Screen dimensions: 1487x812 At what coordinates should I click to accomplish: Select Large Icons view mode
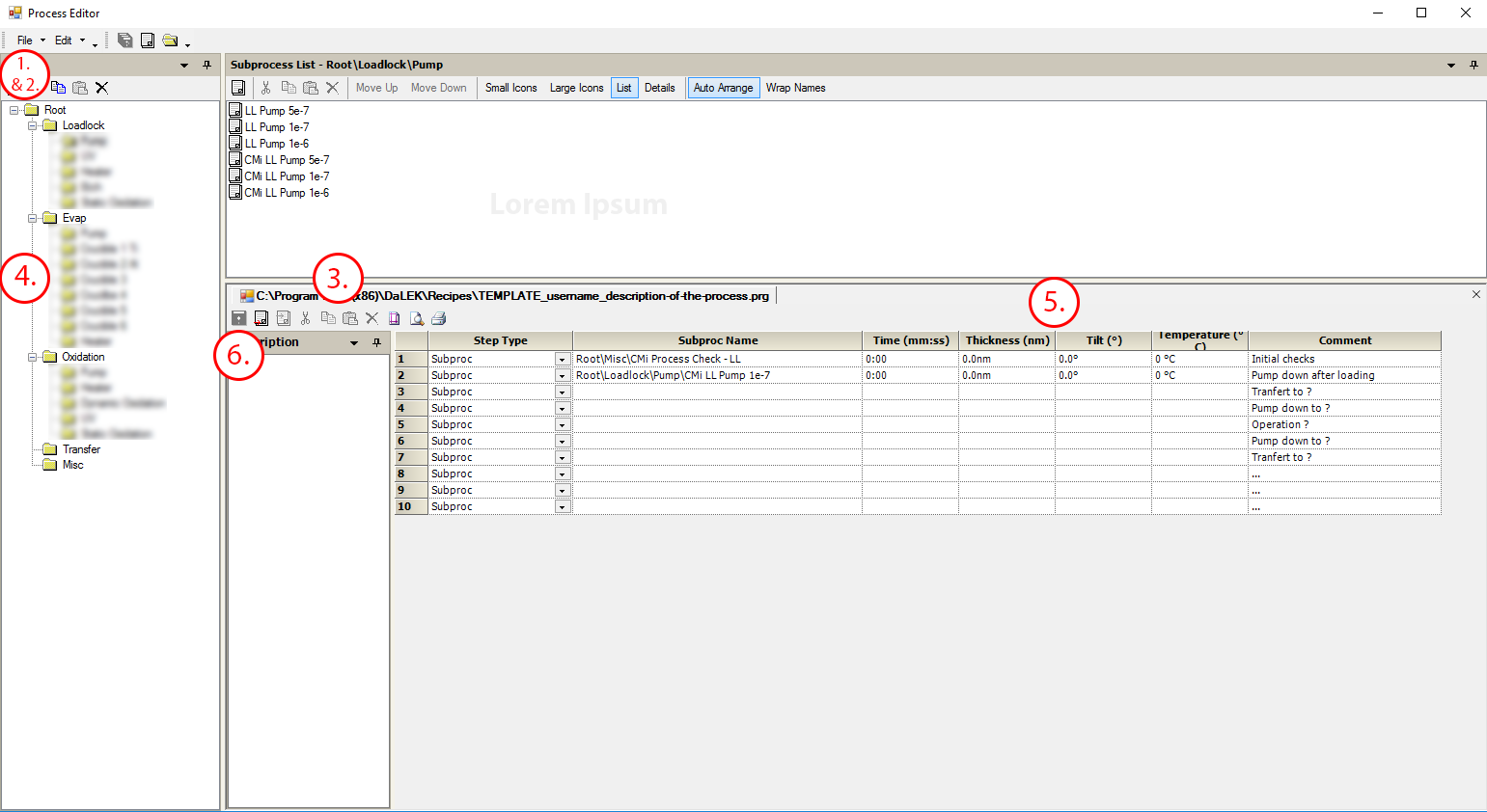(x=576, y=88)
